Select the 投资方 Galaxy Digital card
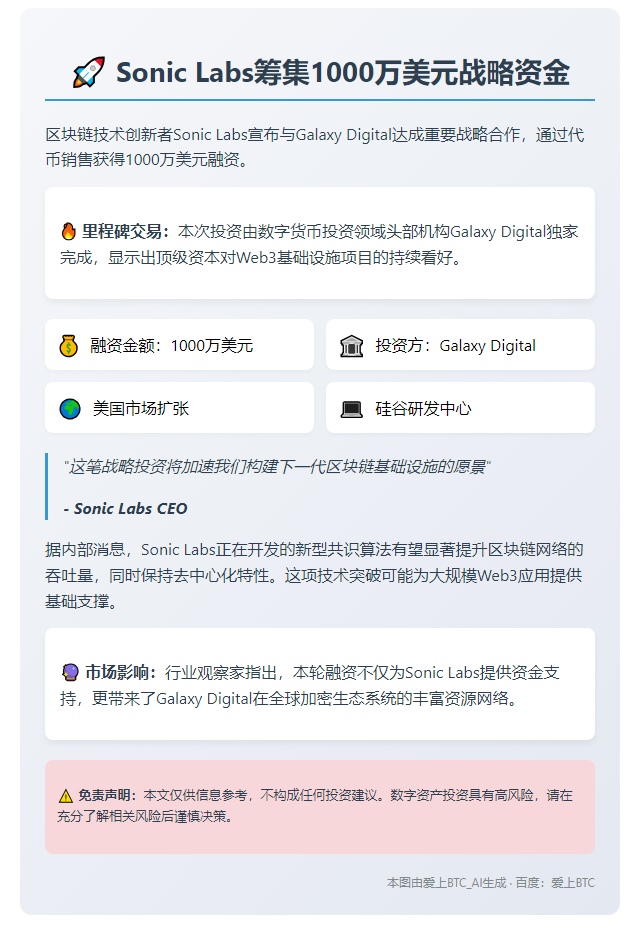 460,344
